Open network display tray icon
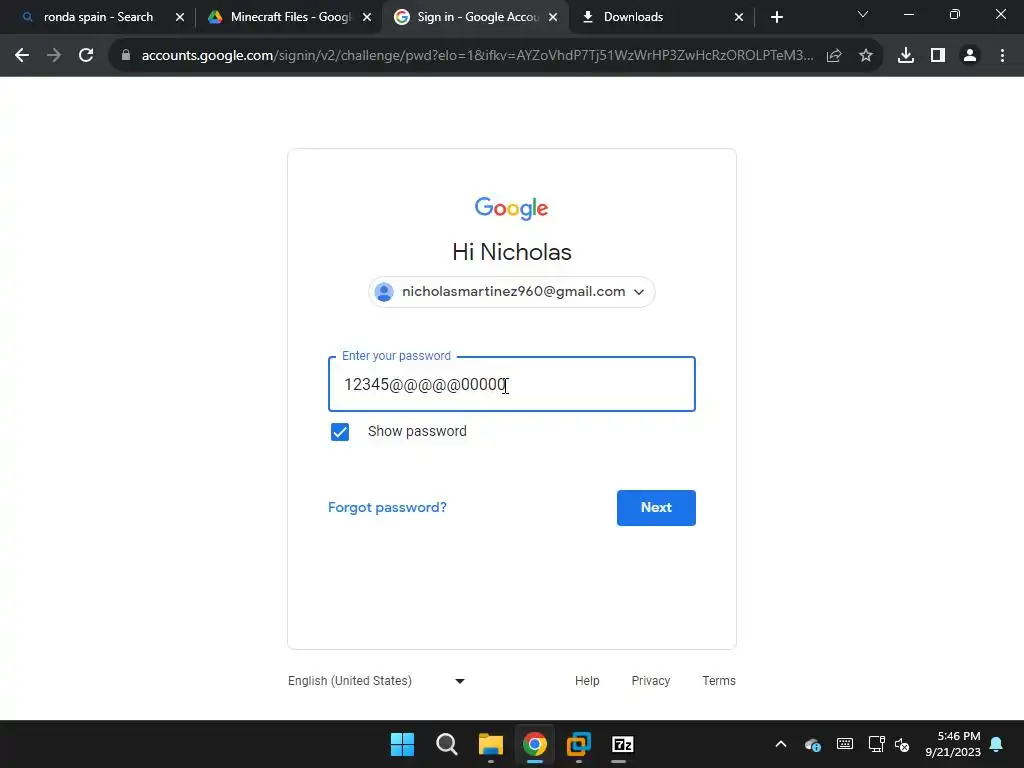Image resolution: width=1024 pixels, height=768 pixels. [x=876, y=744]
